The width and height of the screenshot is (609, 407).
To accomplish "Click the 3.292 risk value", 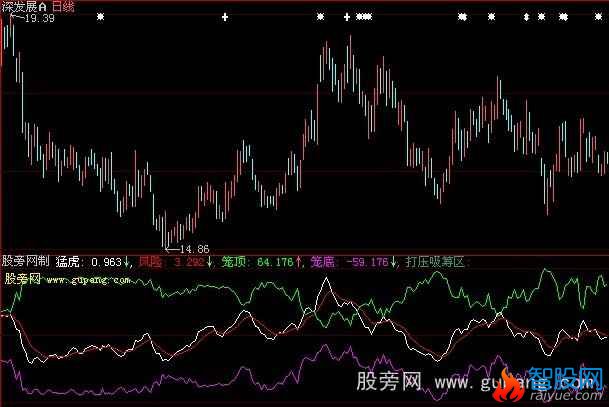I will (x=189, y=262).
